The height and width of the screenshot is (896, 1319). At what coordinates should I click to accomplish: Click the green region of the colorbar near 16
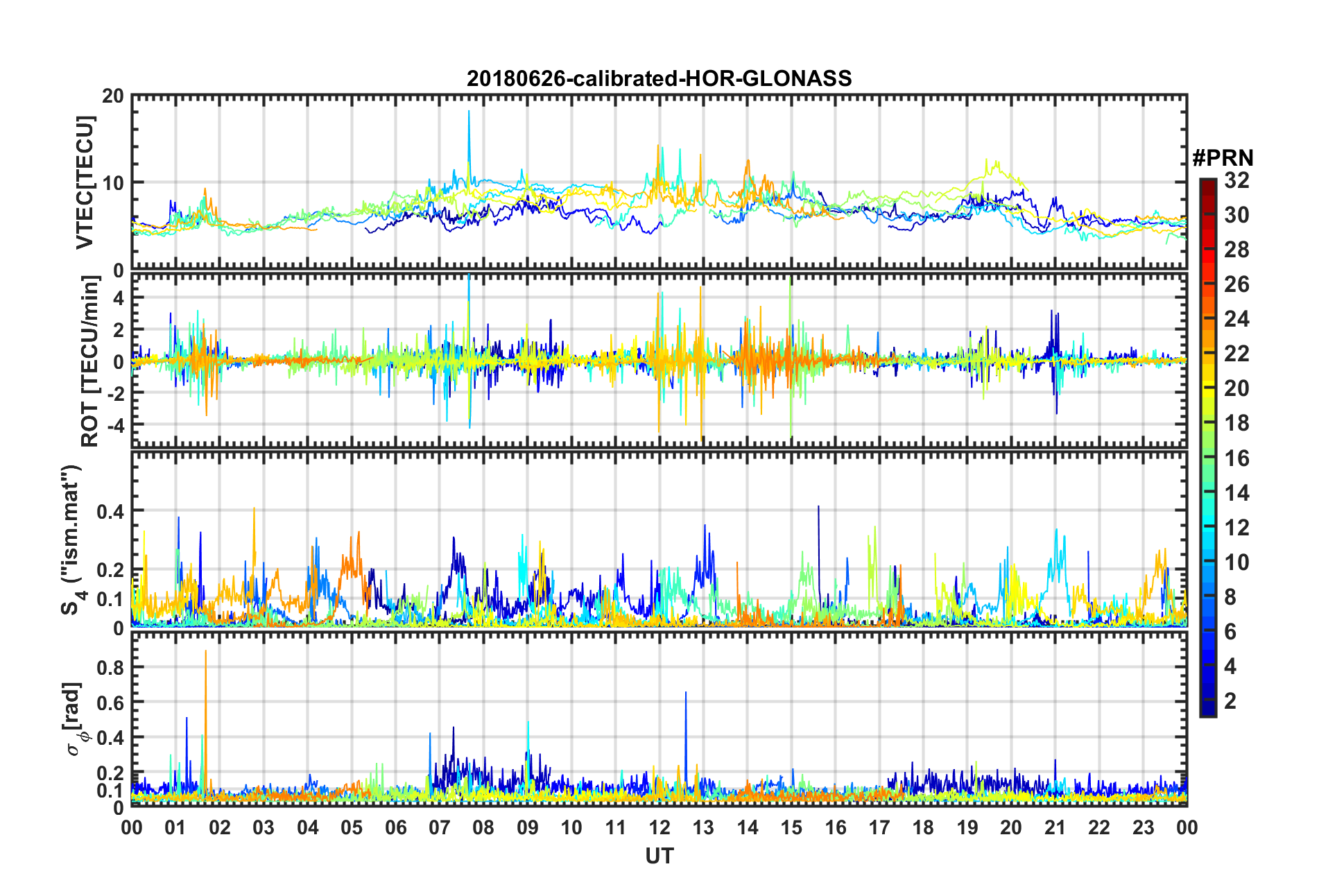pyautogui.click(x=1207, y=458)
